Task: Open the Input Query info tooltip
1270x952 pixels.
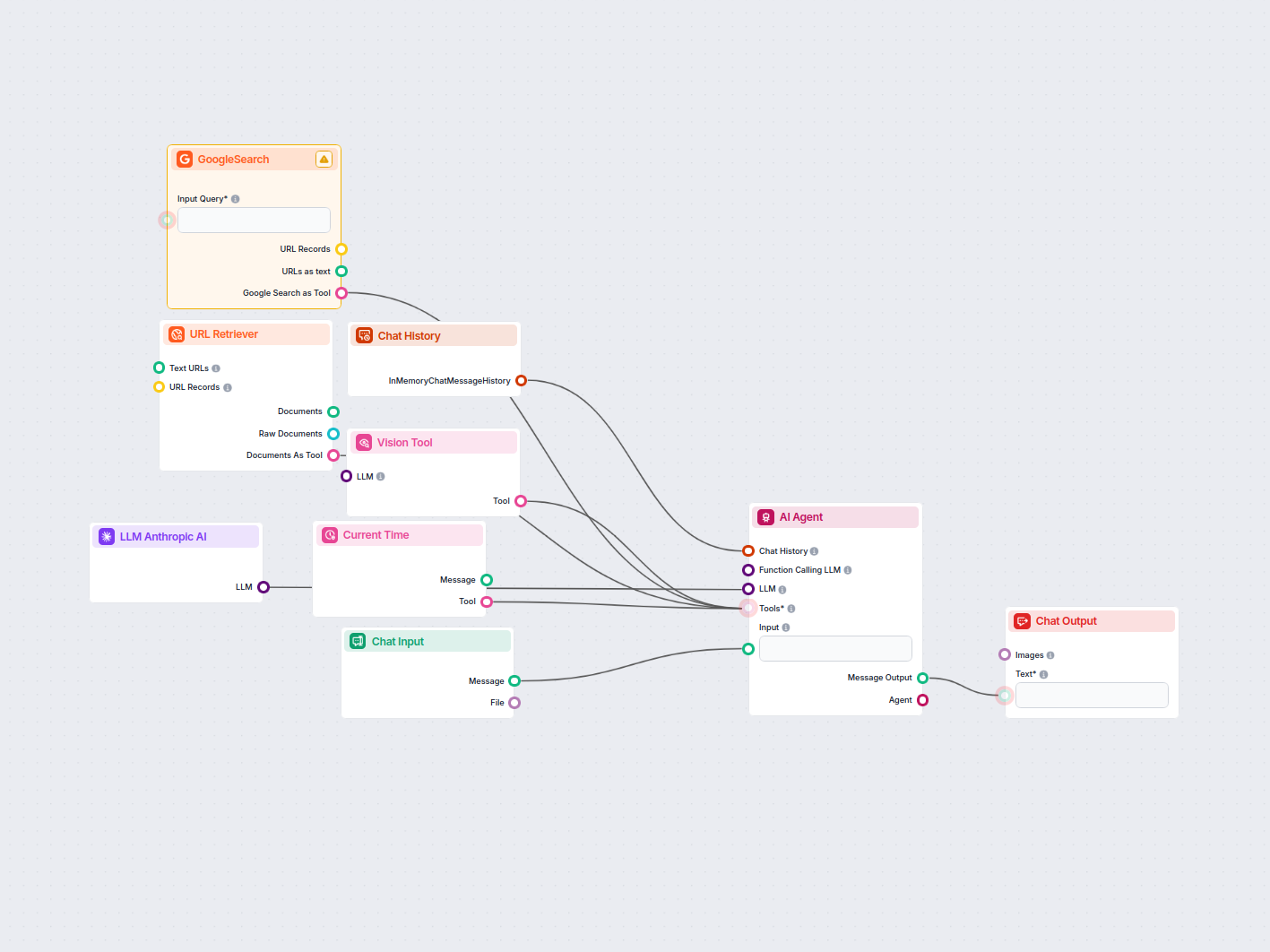Action: click(x=235, y=198)
